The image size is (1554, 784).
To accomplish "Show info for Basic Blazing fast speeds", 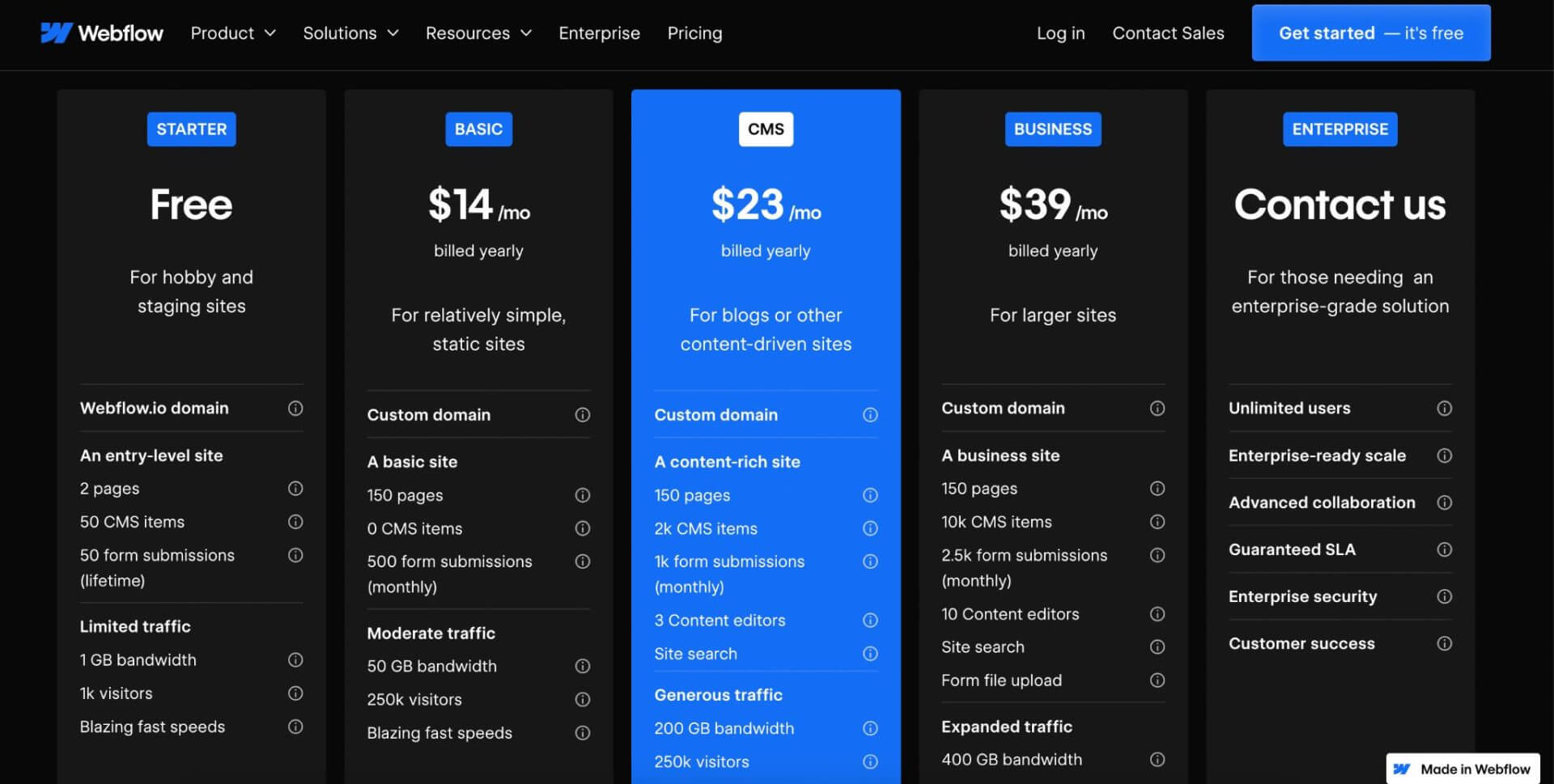I will 583,733.
